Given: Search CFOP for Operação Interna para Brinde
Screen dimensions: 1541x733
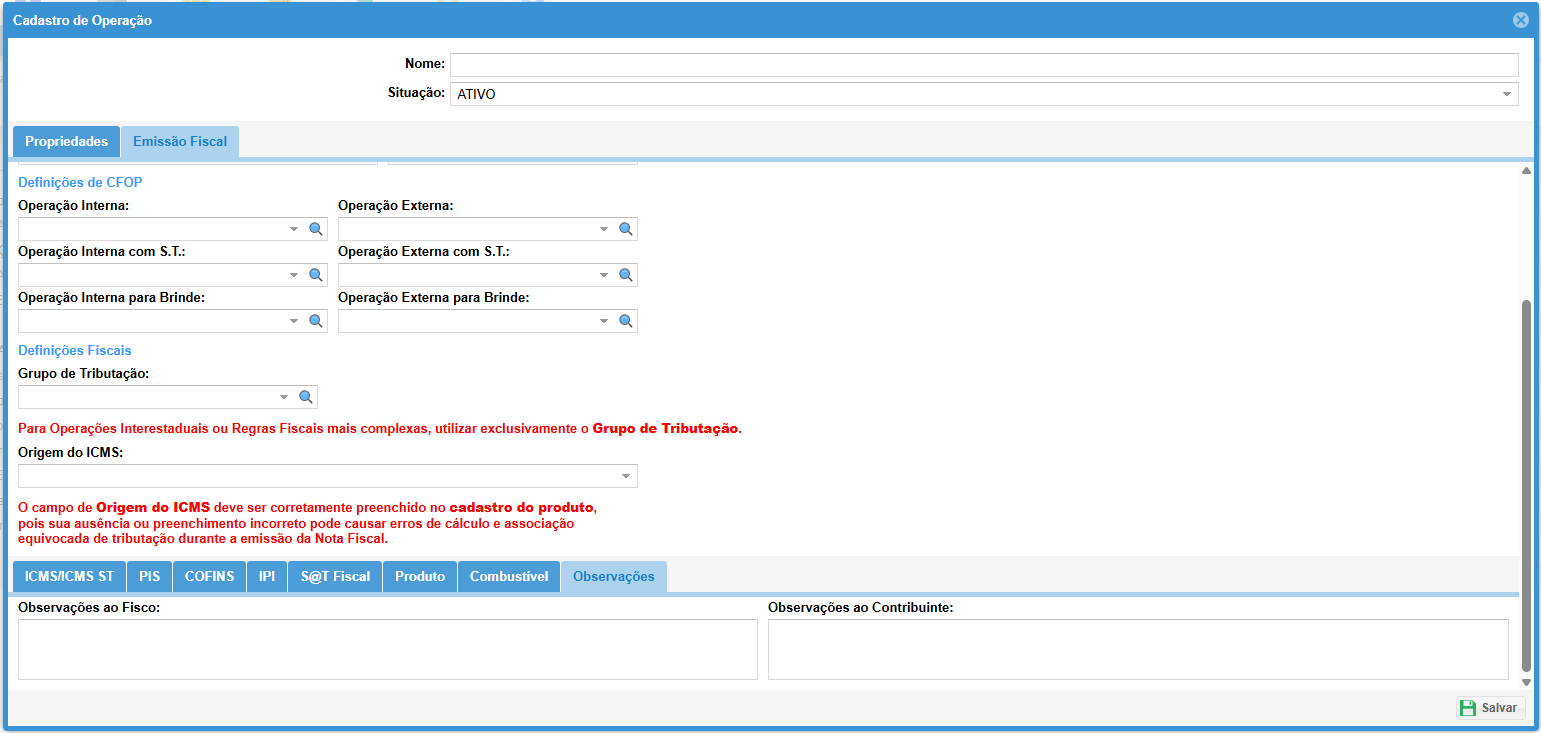Looking at the screenshot, I should tap(315, 321).
